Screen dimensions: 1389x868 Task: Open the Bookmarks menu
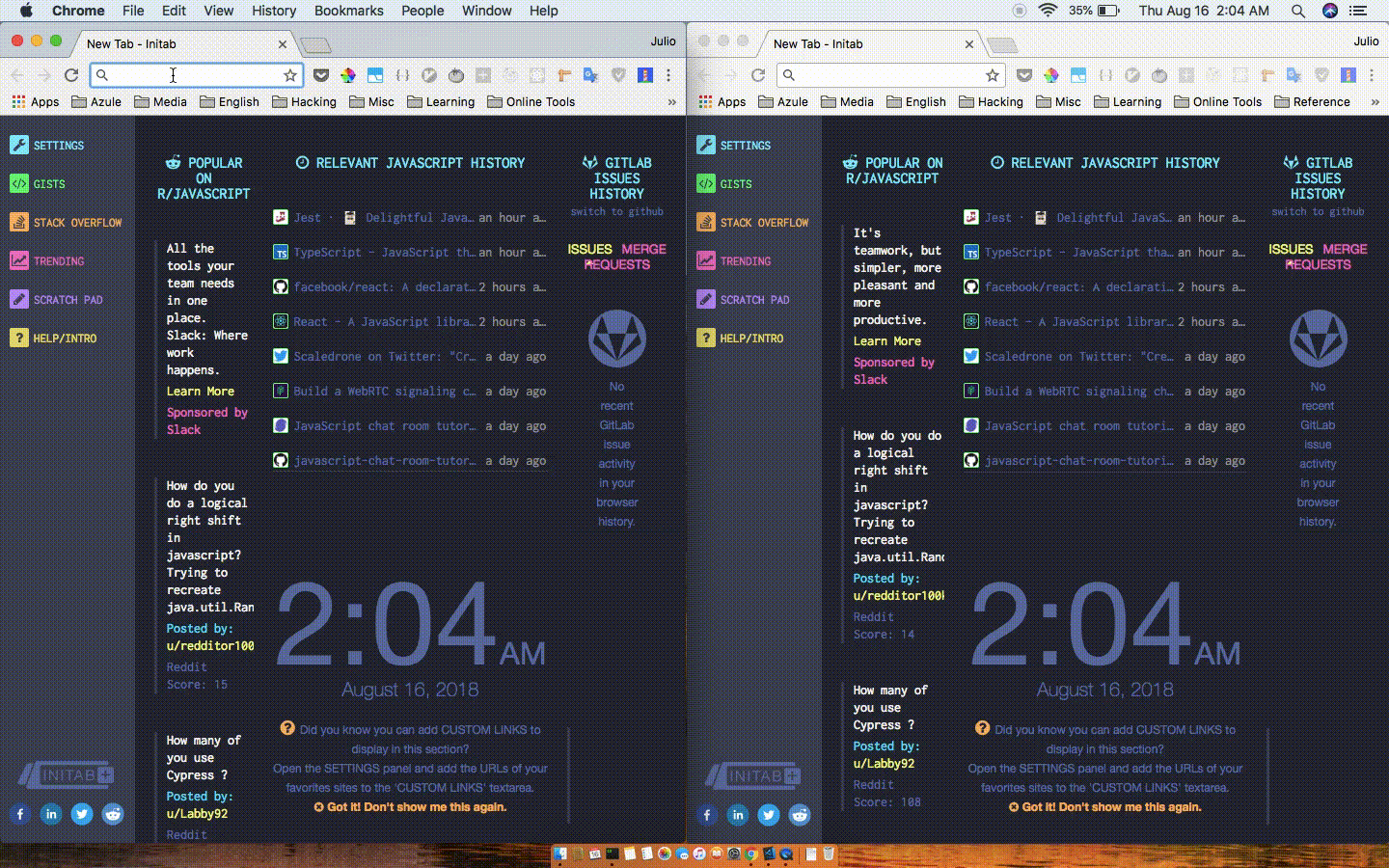click(349, 11)
